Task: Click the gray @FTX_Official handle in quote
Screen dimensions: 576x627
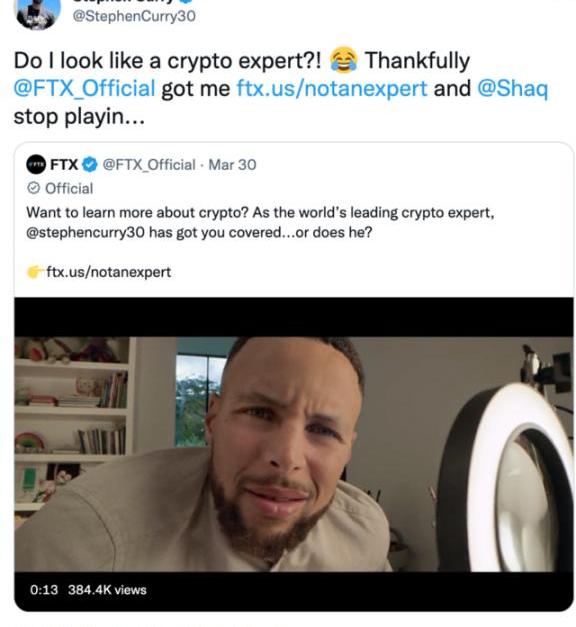Action: click(x=149, y=165)
